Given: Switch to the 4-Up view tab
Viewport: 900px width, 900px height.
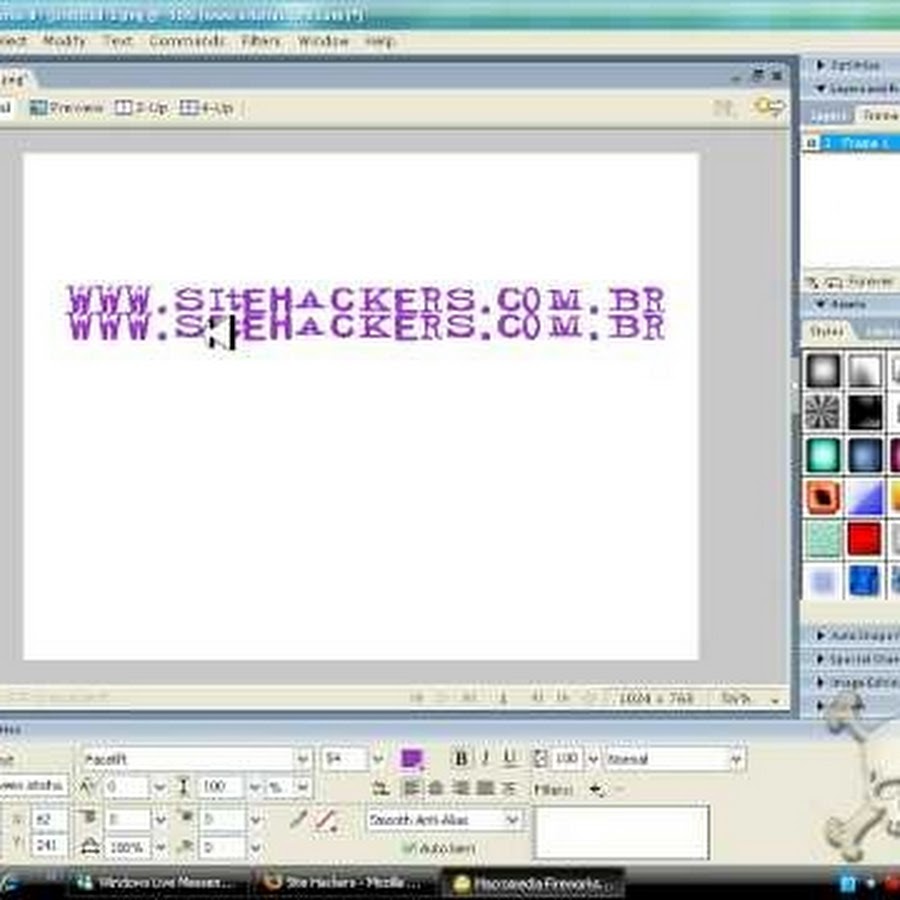Looking at the screenshot, I should point(206,107).
